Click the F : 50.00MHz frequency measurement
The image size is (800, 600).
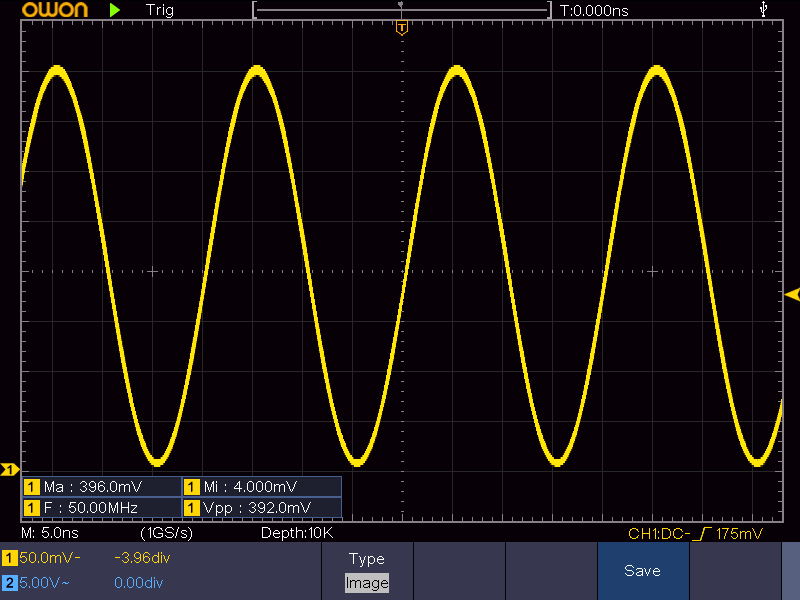point(102,508)
